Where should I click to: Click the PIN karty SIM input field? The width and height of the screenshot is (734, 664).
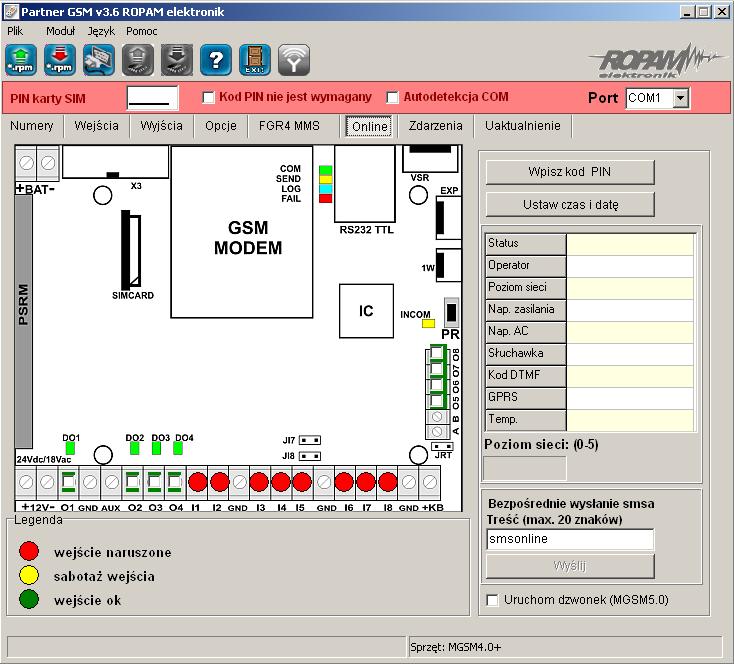[x=153, y=98]
